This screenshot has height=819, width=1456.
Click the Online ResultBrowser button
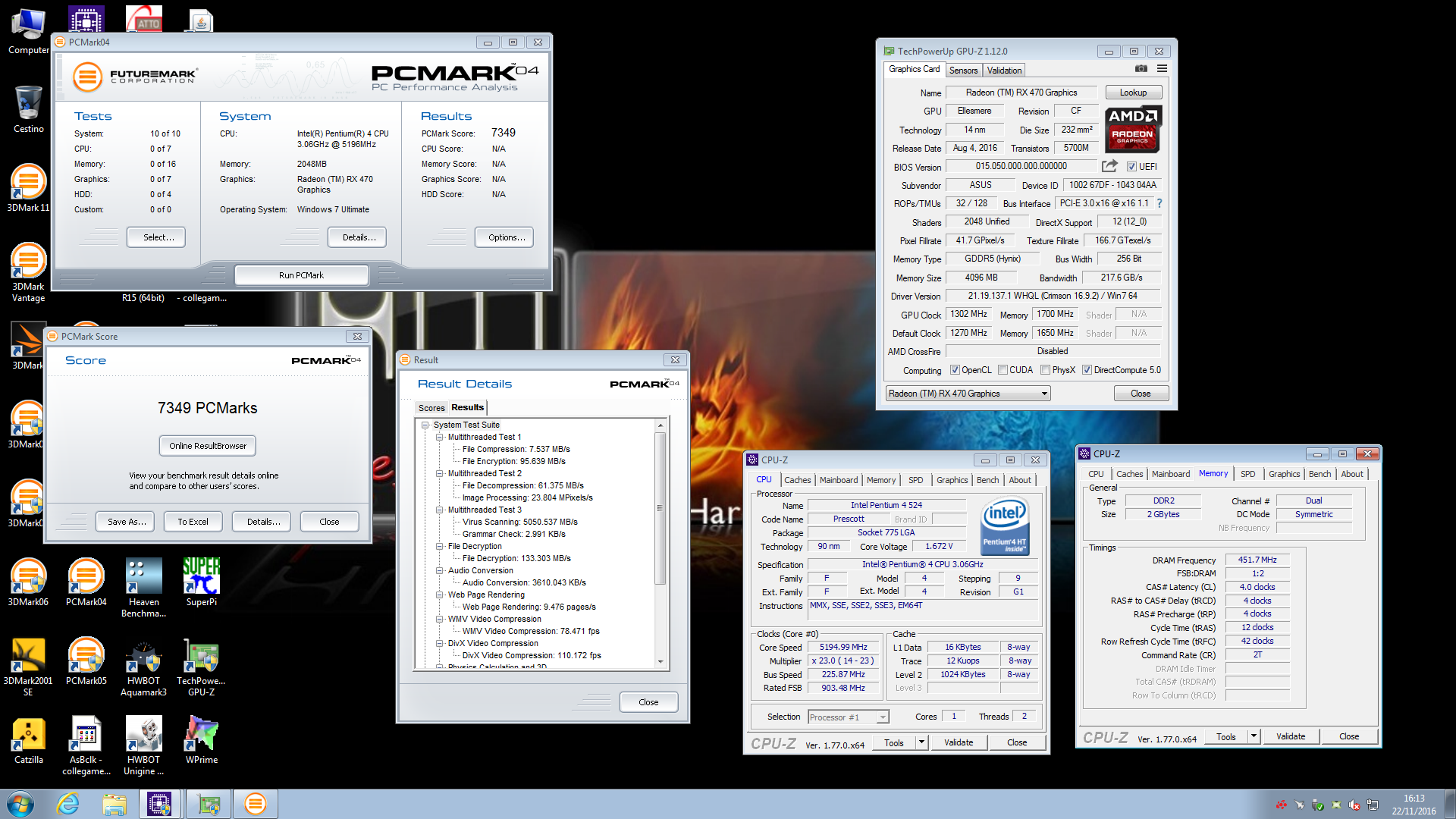pyautogui.click(x=208, y=446)
